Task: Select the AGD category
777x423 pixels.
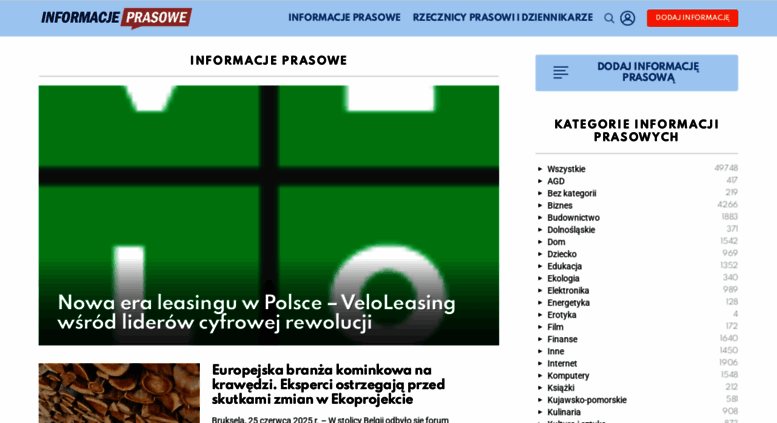Action: click(x=555, y=181)
